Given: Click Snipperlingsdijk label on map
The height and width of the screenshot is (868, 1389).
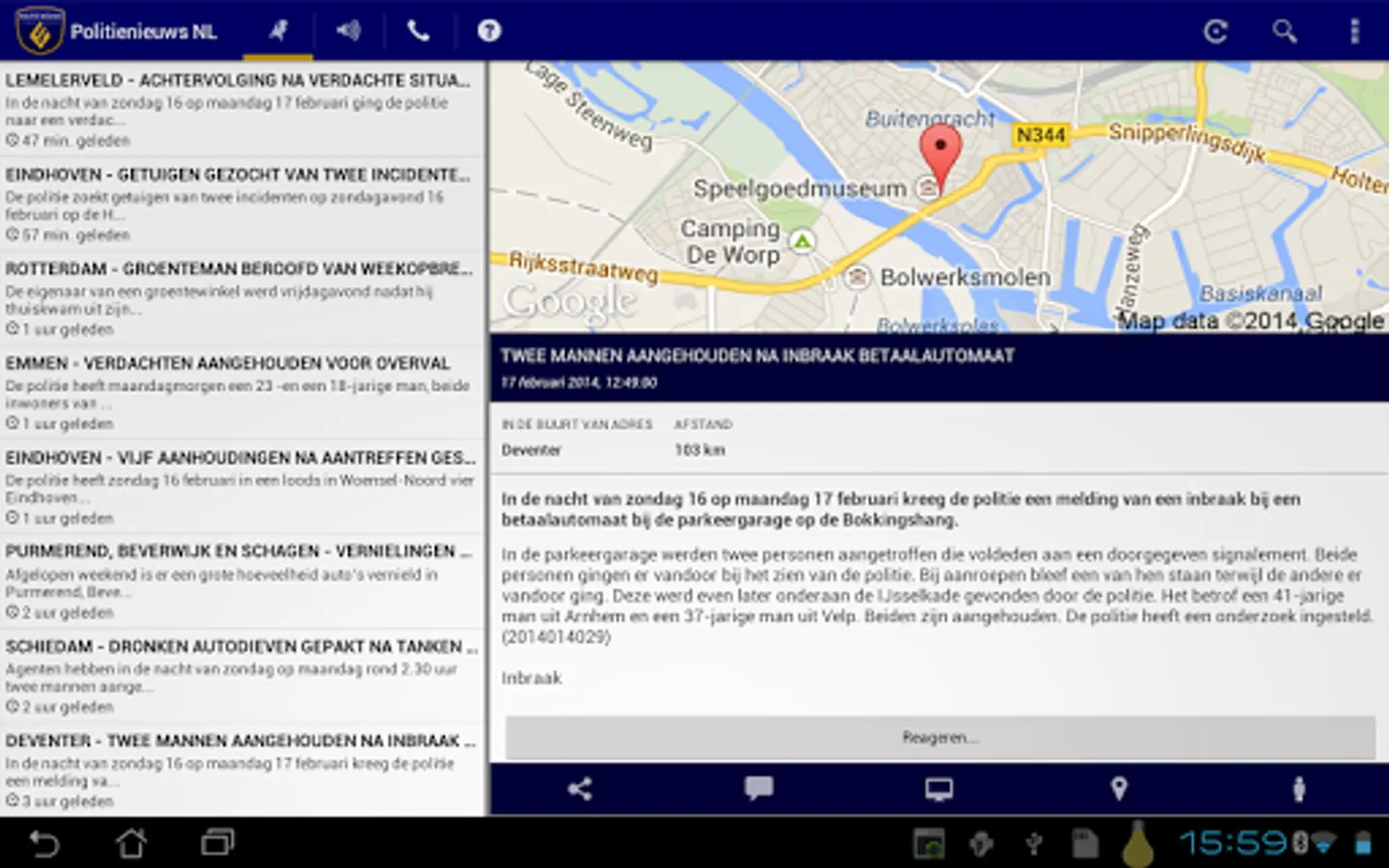Looking at the screenshot, I should [x=1185, y=142].
